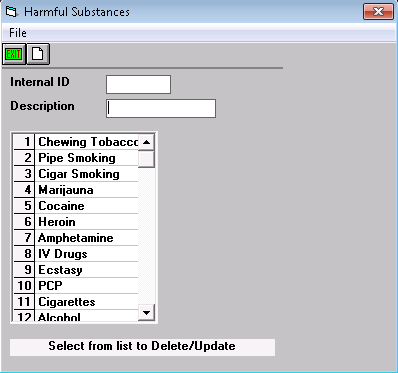Screen dimensions: 398x373
Task: Click row number 10 header cell
Action: coord(24,286)
